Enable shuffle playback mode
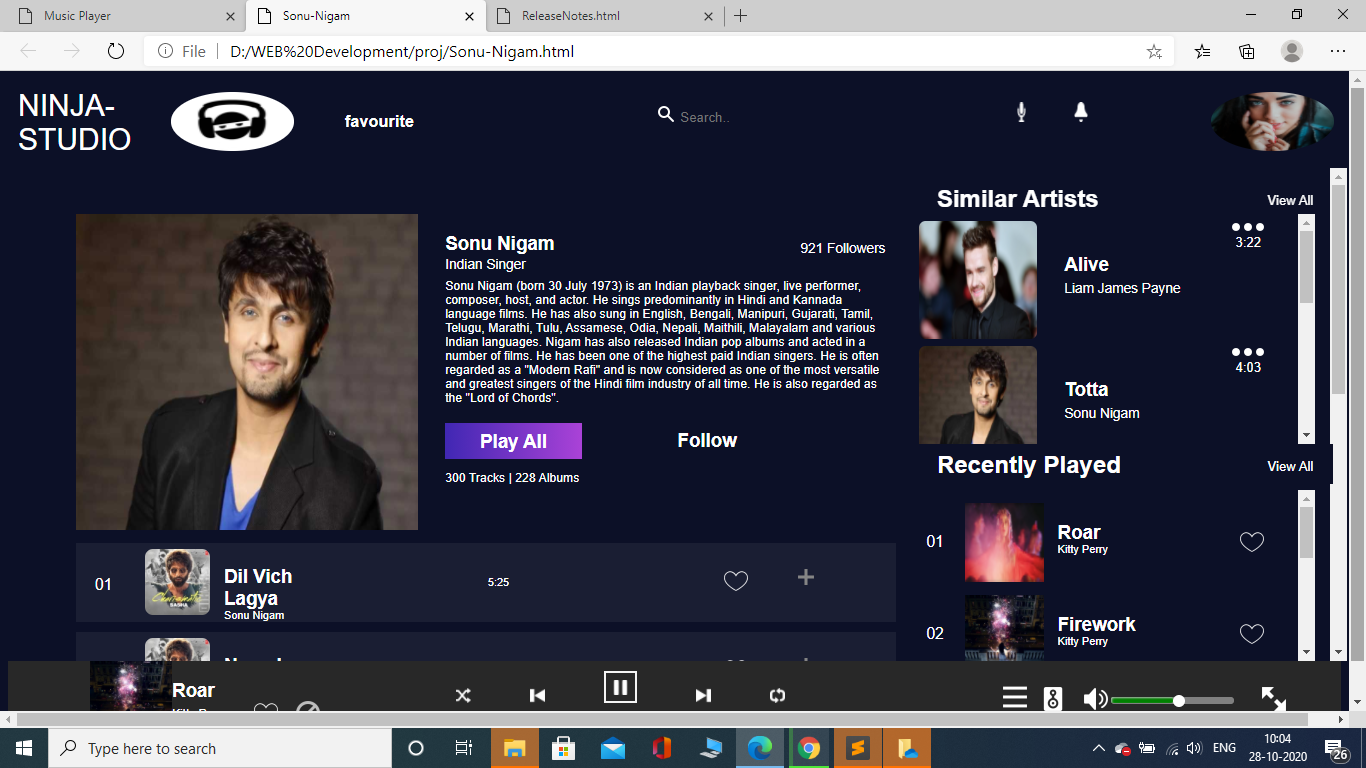 (462, 694)
